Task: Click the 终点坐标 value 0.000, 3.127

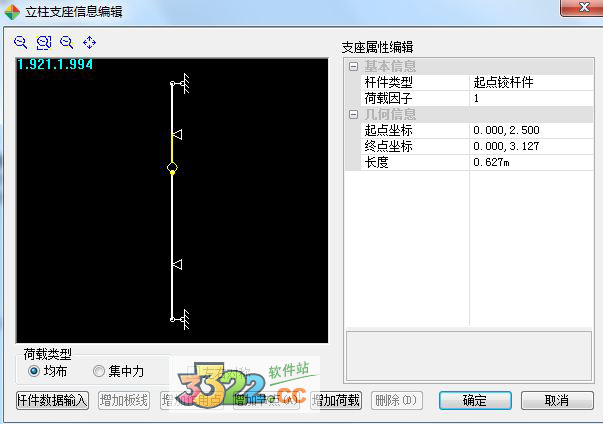Action: [531, 146]
